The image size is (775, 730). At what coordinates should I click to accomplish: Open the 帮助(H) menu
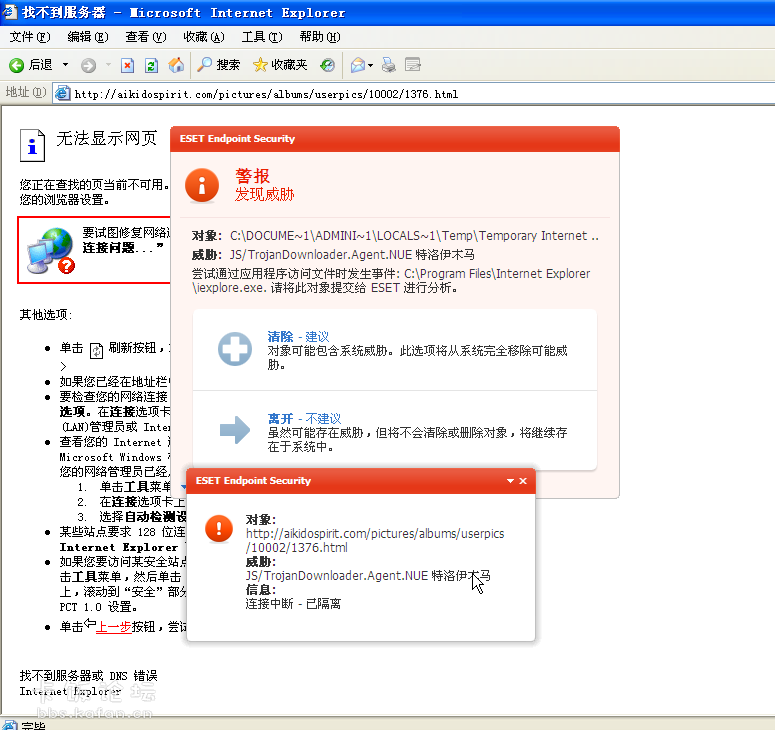(x=319, y=37)
